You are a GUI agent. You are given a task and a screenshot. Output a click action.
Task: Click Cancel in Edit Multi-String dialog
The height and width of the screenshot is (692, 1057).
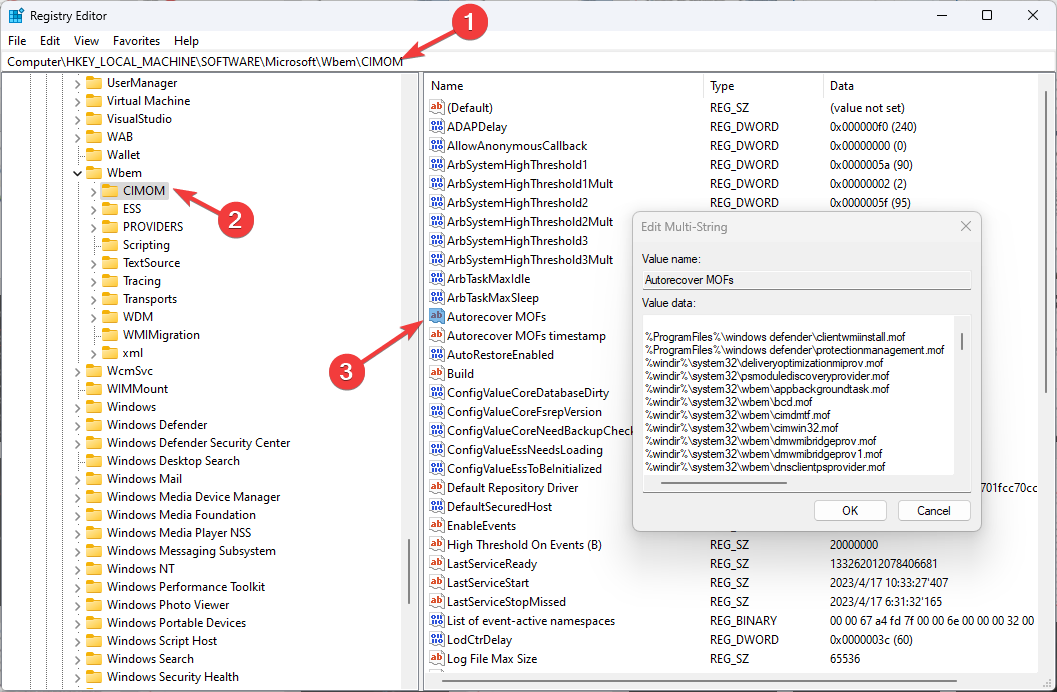click(x=934, y=511)
